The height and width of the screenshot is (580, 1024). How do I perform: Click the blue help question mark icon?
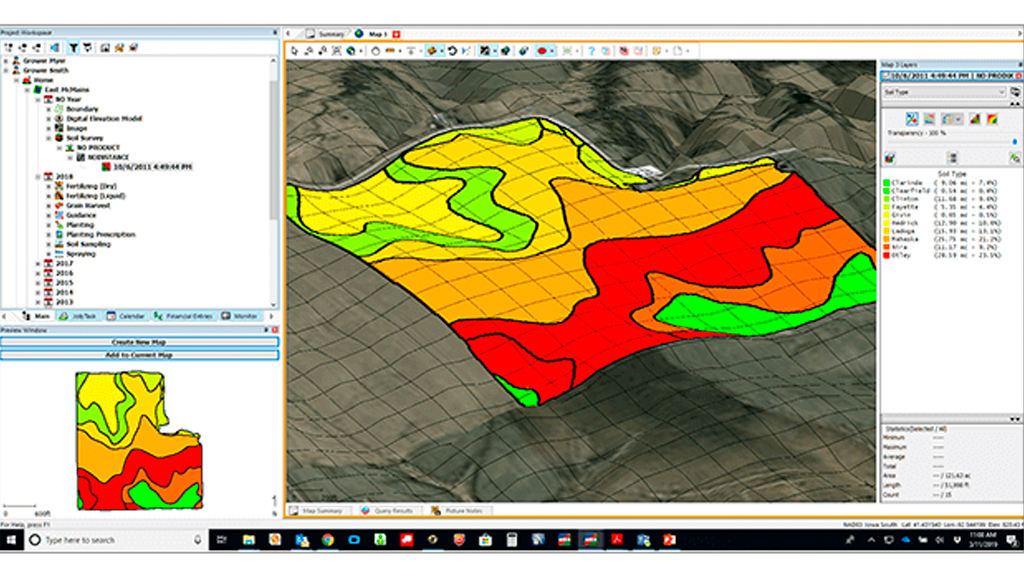591,50
